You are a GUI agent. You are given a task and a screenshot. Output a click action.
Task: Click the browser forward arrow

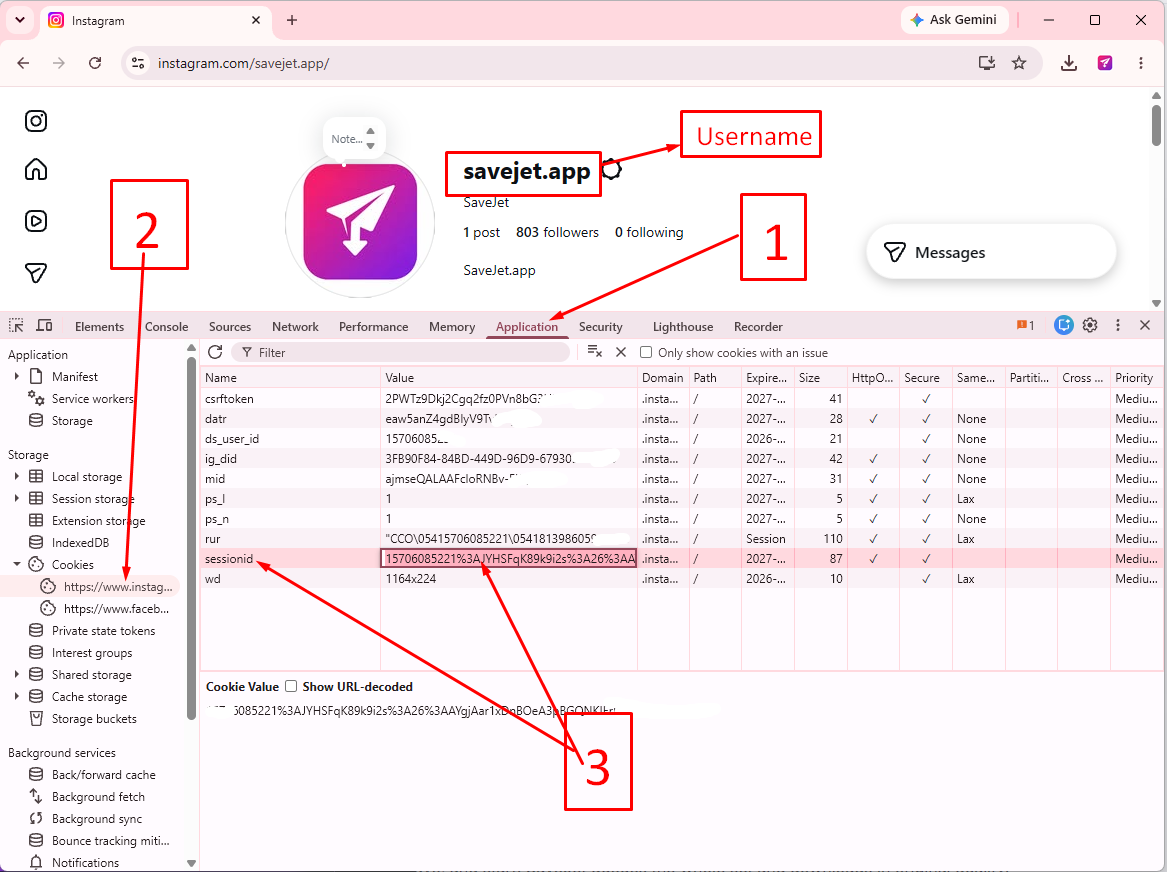[x=59, y=63]
